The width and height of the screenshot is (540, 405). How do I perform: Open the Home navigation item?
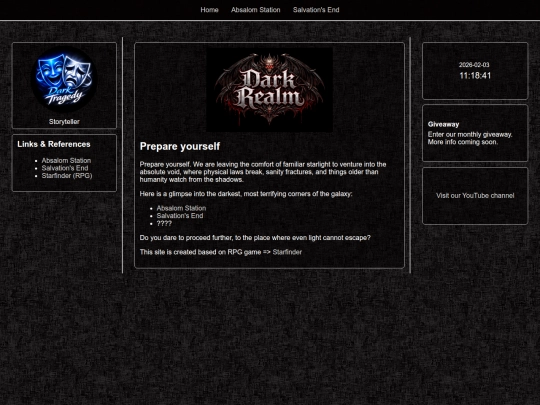coord(209,10)
